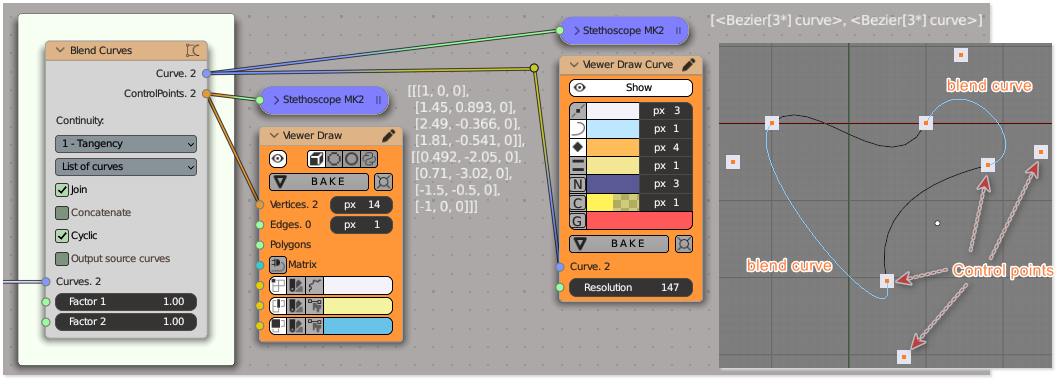Click the center-view icon next to Viewer Draw BAKE
The image size is (1060, 380).
[x=383, y=182]
